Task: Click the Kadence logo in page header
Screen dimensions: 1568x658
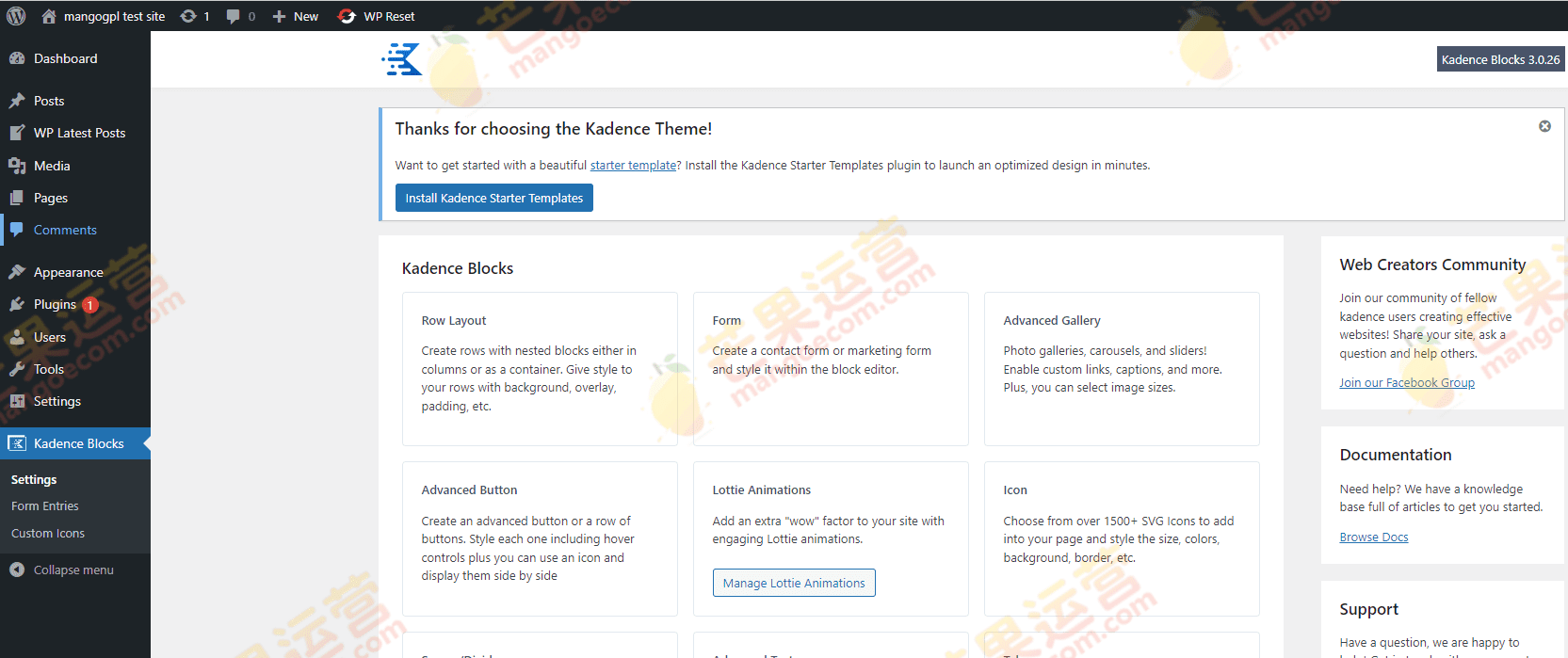Action: click(402, 59)
